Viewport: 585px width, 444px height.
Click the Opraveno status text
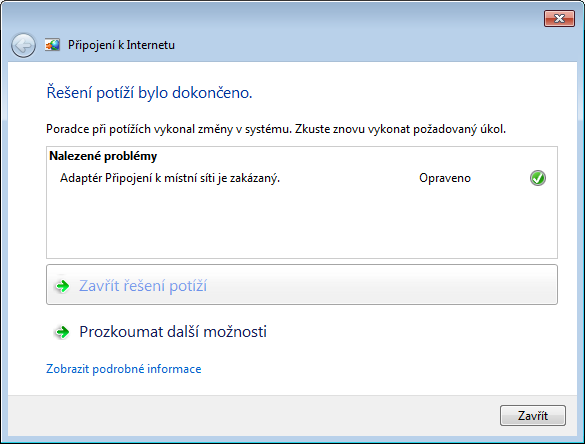(x=445, y=178)
